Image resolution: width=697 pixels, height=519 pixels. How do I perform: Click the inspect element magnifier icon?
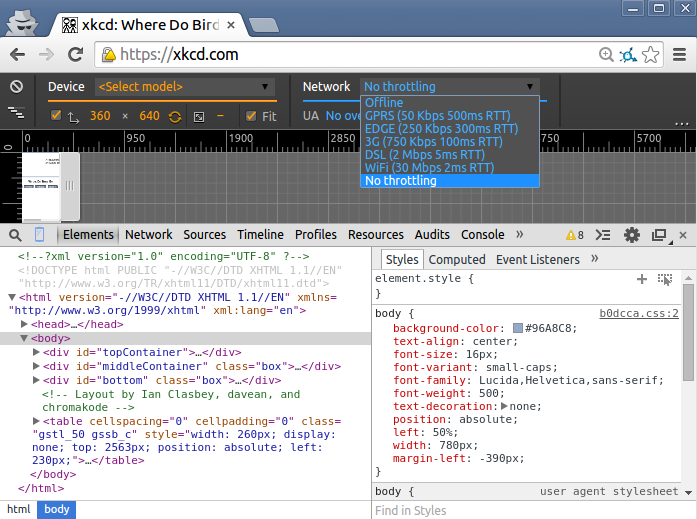[x=15, y=235]
